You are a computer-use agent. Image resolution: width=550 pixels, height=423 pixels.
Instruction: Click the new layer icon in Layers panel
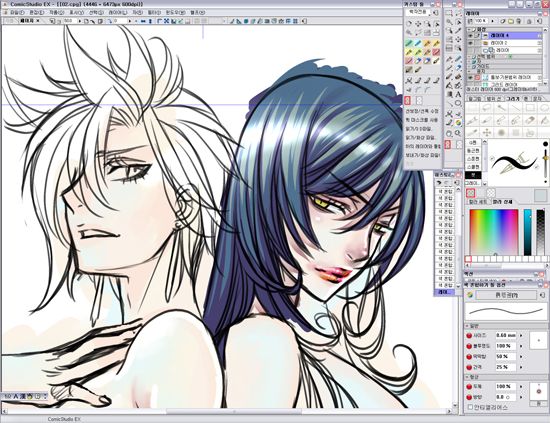(x=503, y=21)
